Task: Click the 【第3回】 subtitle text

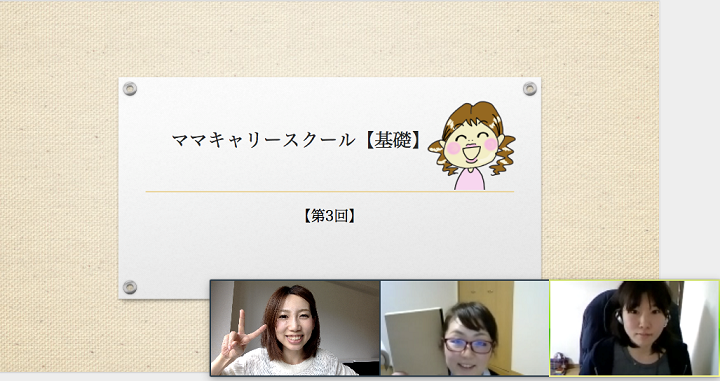Action: pos(329,216)
